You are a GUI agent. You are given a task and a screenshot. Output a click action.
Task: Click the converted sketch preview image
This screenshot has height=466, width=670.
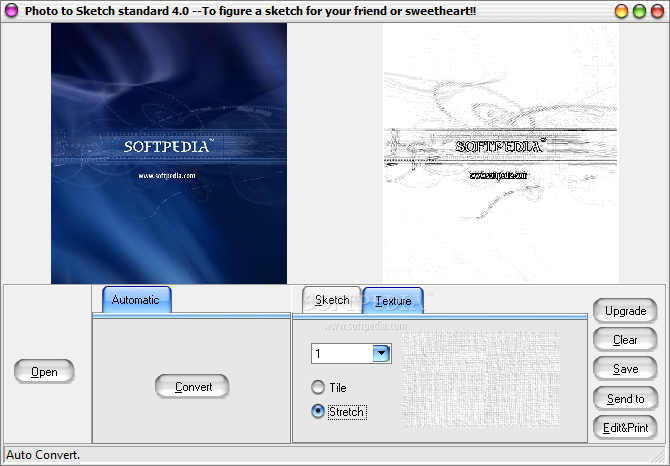click(501, 153)
